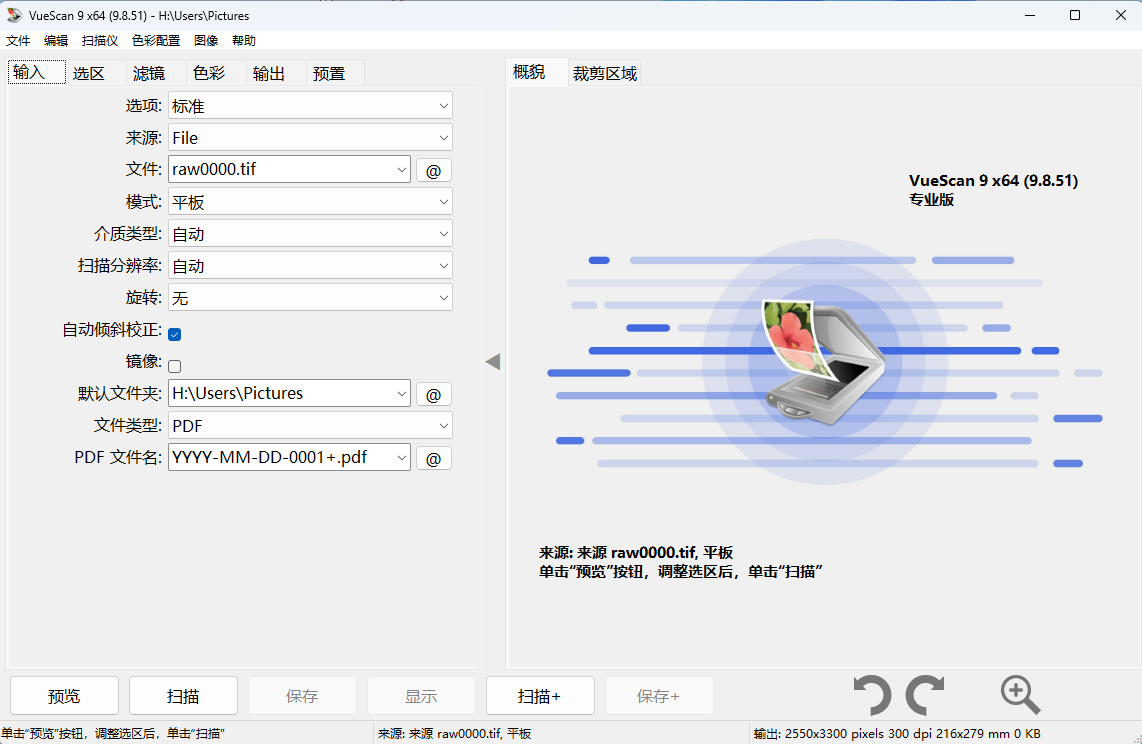Viewport: 1142px width, 744px height.
Task: Close the VueScan window
Action: 1120,15
